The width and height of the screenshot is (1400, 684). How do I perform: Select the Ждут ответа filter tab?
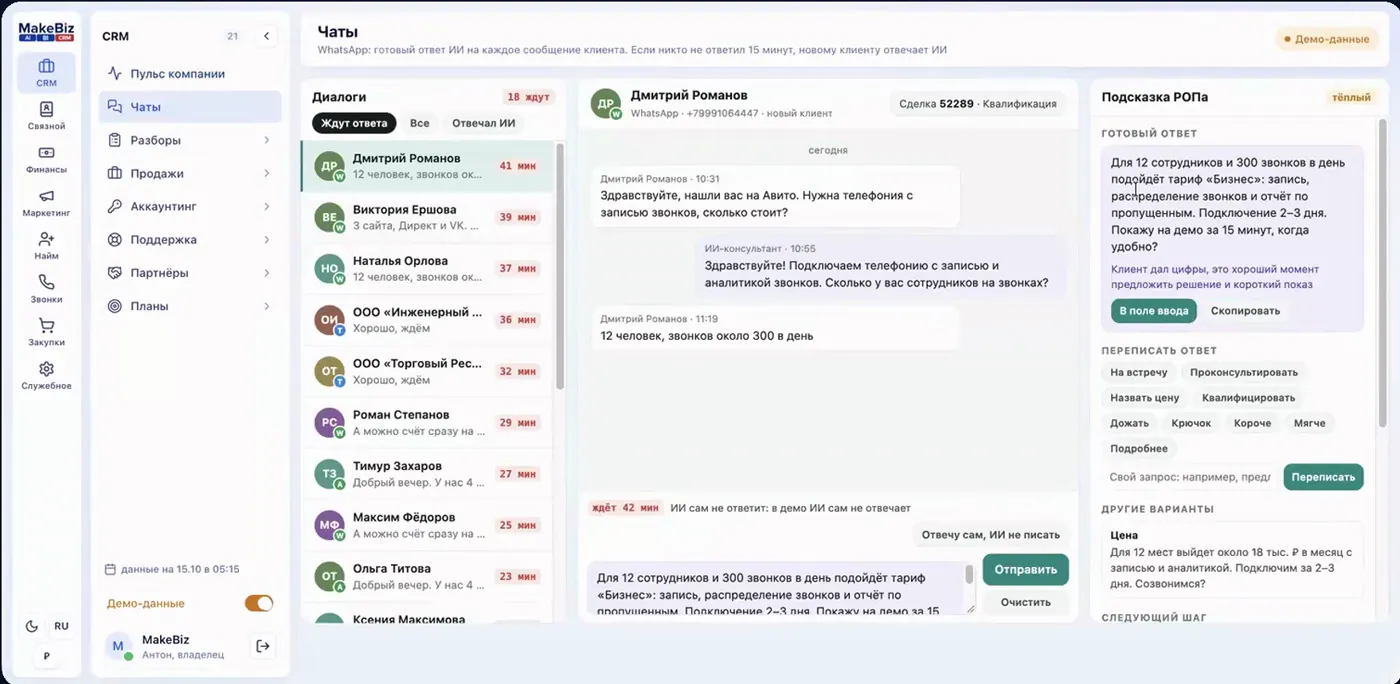354,123
